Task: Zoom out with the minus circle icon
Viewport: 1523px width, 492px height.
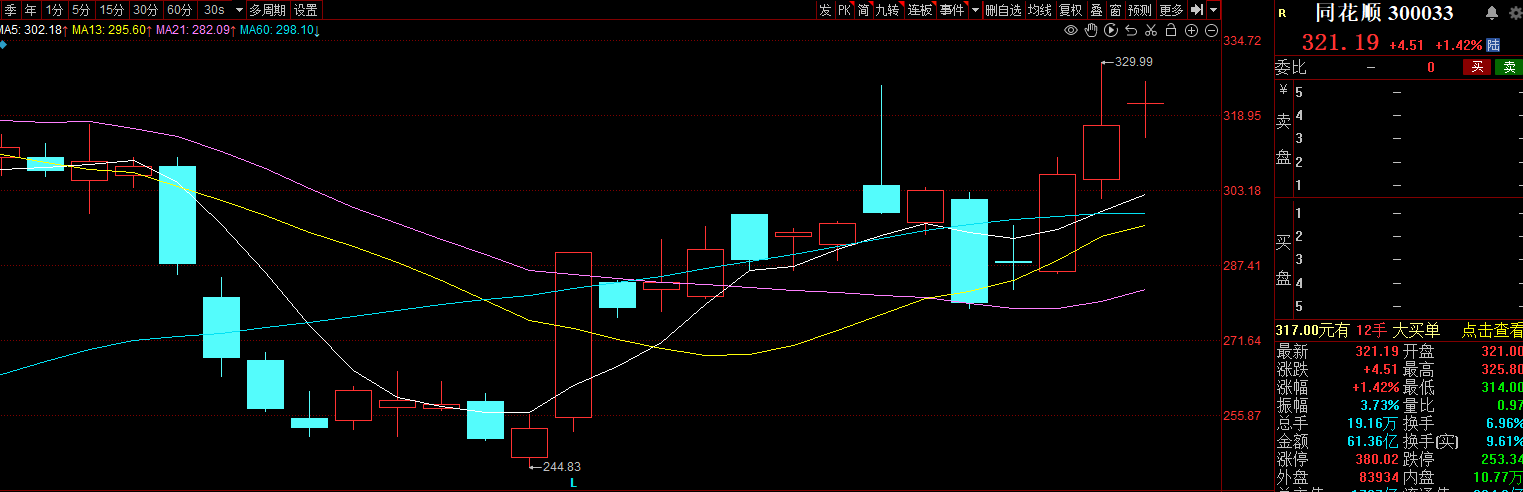Action: pyautogui.click(x=1211, y=31)
